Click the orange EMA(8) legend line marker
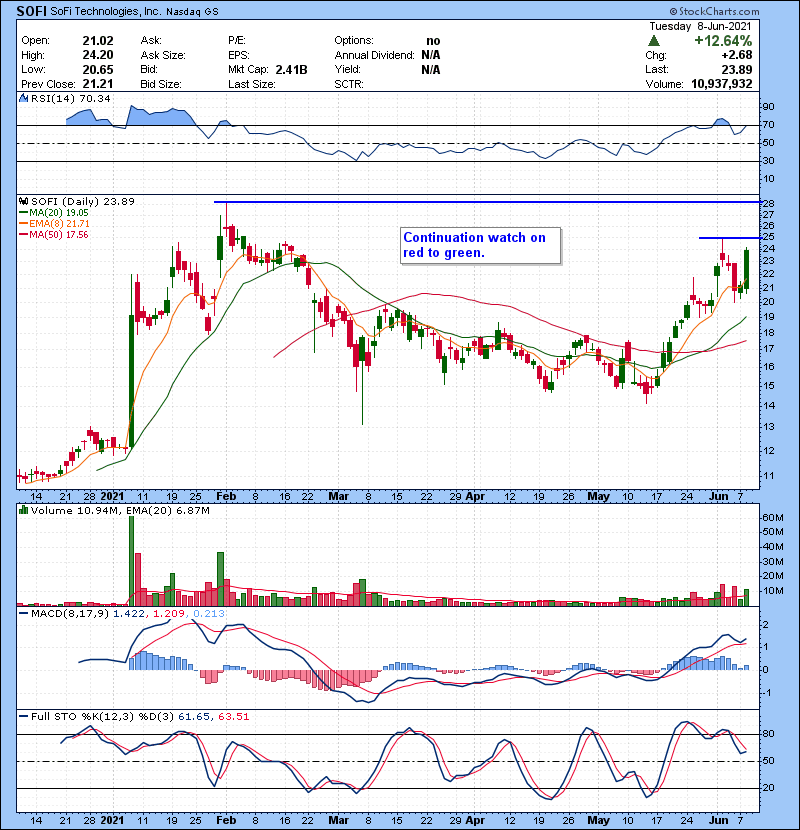The height and width of the screenshot is (830, 800). (23, 223)
